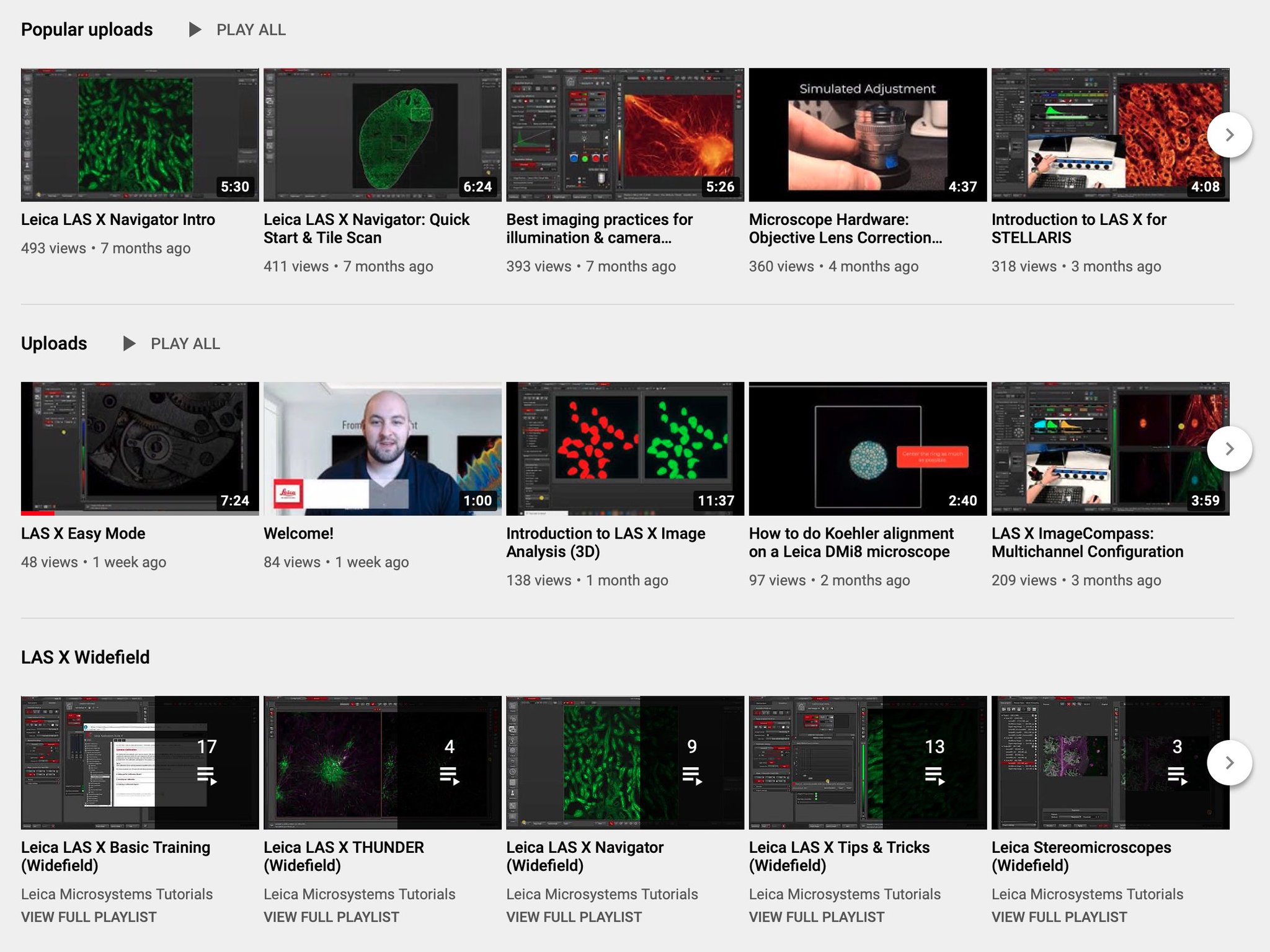This screenshot has width=1270, height=952.
Task: Open Microscope Hardware Objective Lens Correction thumbnail
Action: pos(868,134)
